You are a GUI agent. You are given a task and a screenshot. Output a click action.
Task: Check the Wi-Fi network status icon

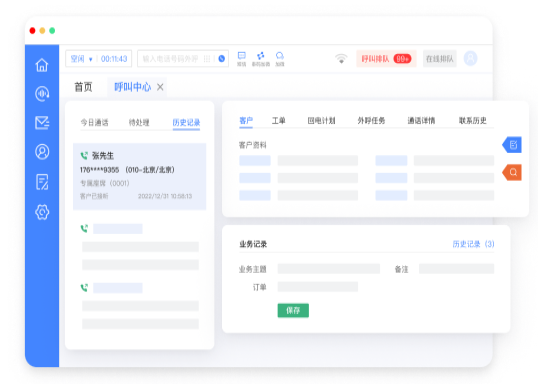coord(341,59)
